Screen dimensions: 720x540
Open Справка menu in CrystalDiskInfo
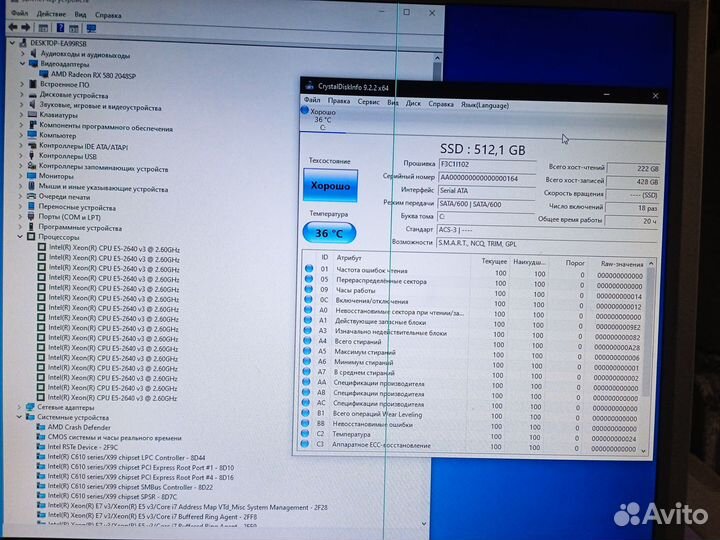pos(441,104)
